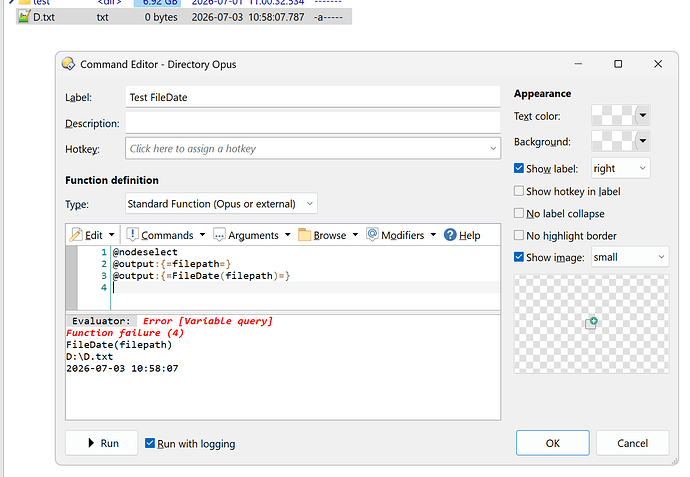Maximize the Command Editor window
The width and height of the screenshot is (690, 477).
pos(618,64)
